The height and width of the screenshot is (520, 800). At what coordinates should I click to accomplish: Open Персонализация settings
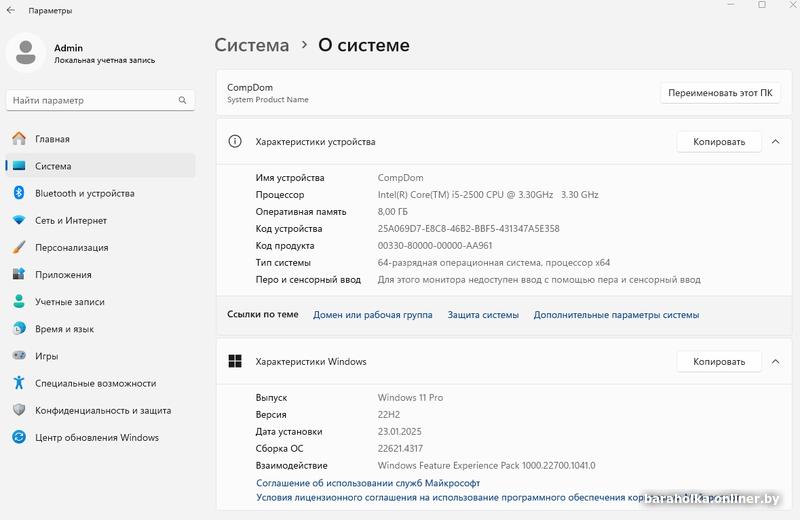pyautogui.click(x=101, y=247)
